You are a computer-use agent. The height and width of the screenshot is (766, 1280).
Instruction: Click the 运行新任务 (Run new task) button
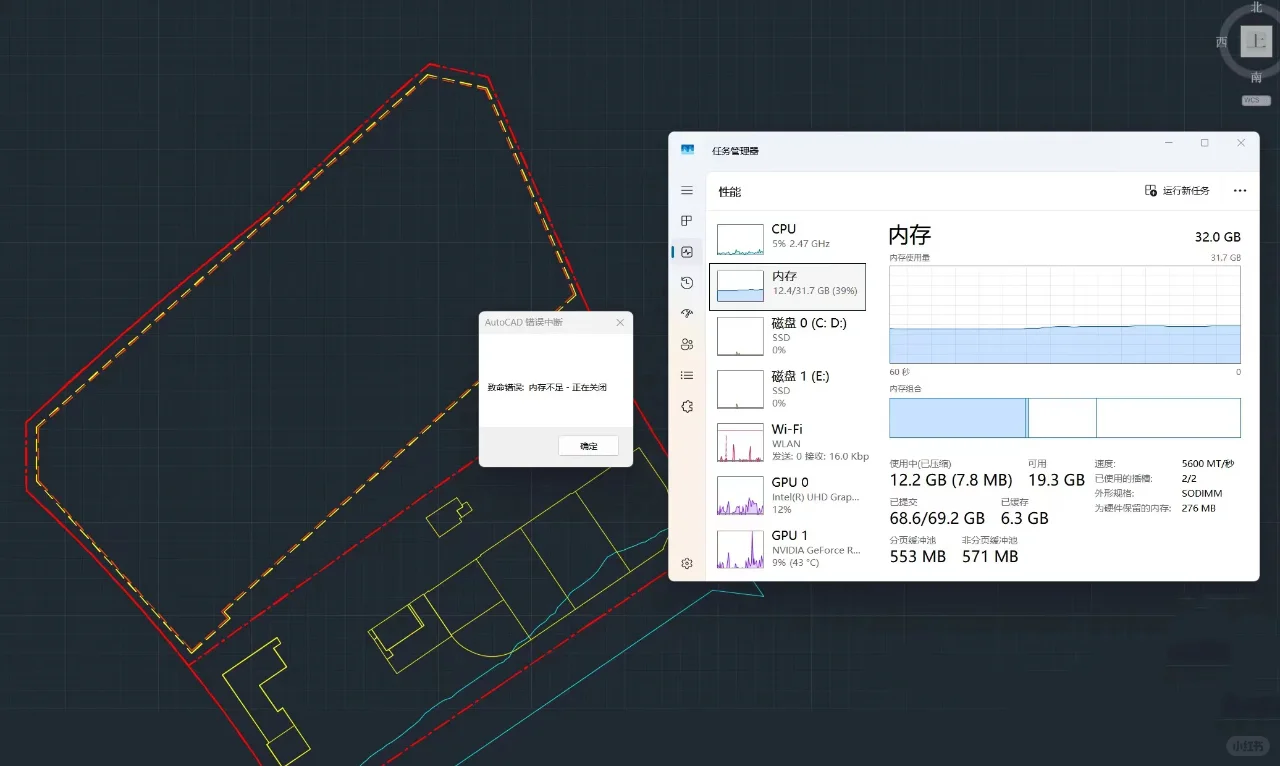[x=1180, y=190]
